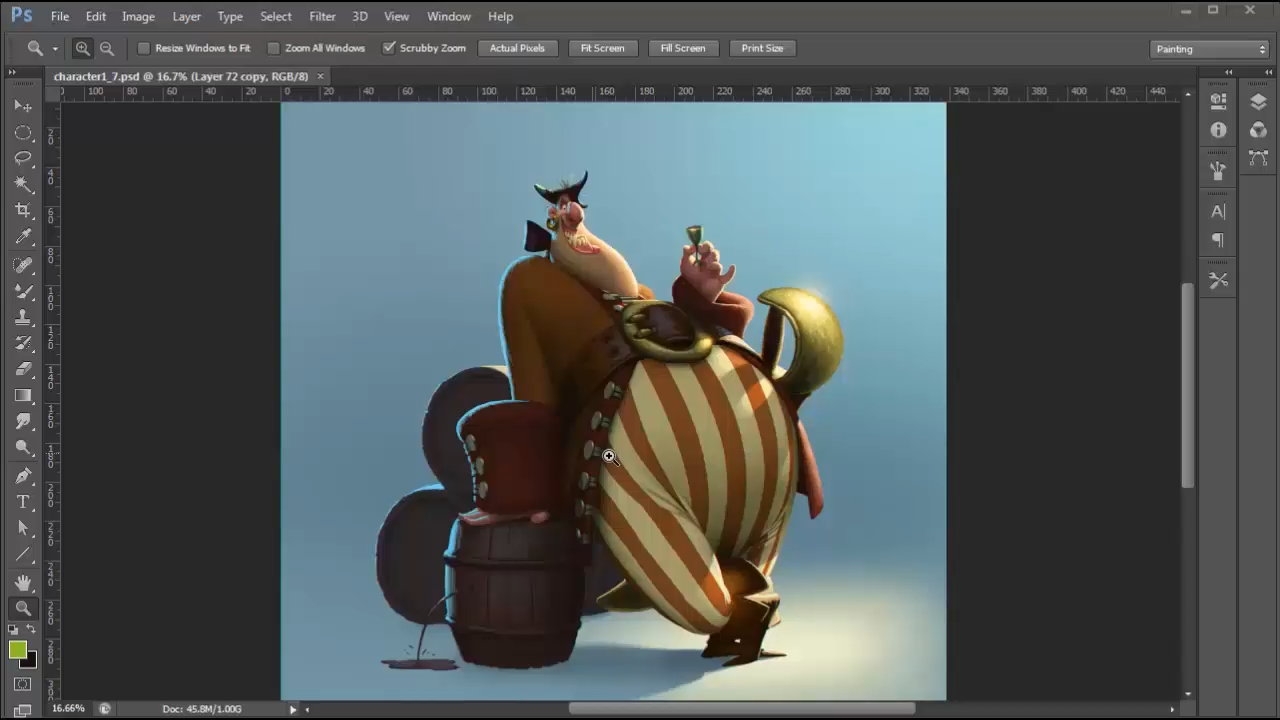Select the Clone Stamp tool
The image size is (1280, 720).
coord(23,317)
